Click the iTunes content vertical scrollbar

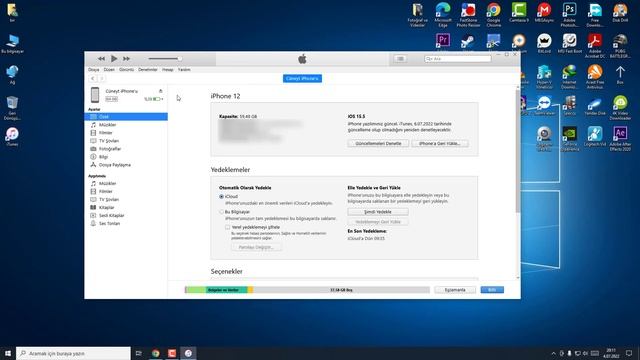(518, 151)
